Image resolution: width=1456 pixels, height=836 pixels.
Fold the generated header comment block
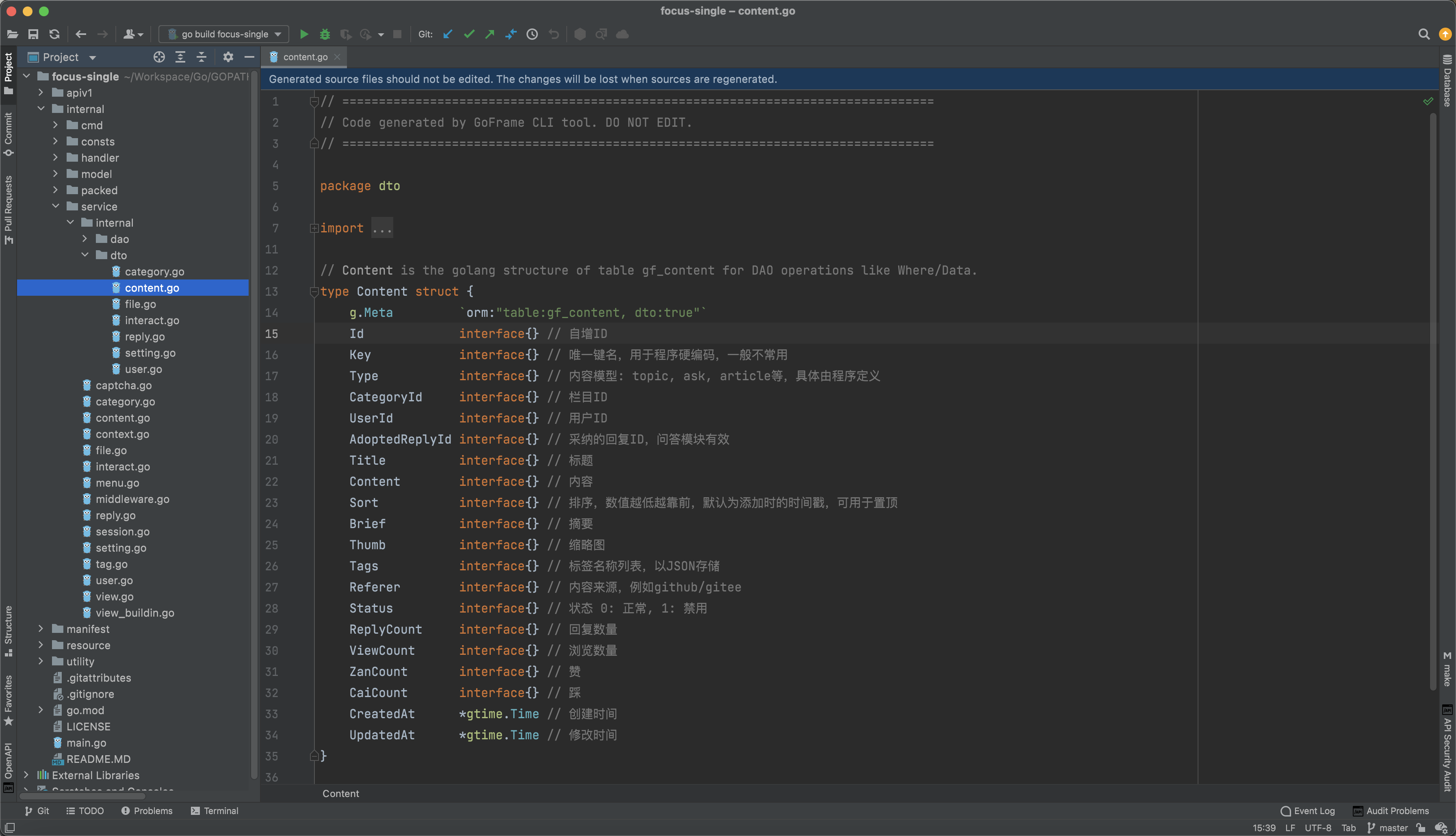[314, 101]
